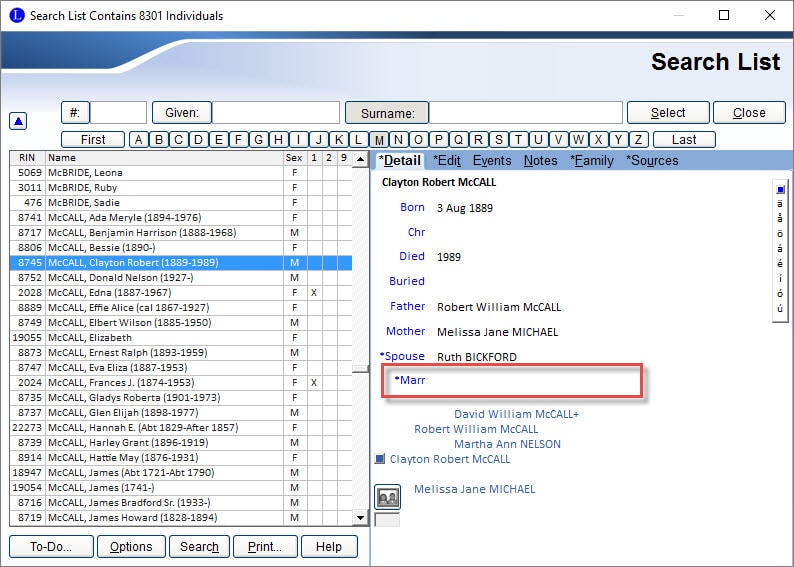Open David William McCALL+ pedigree link

coord(516,414)
